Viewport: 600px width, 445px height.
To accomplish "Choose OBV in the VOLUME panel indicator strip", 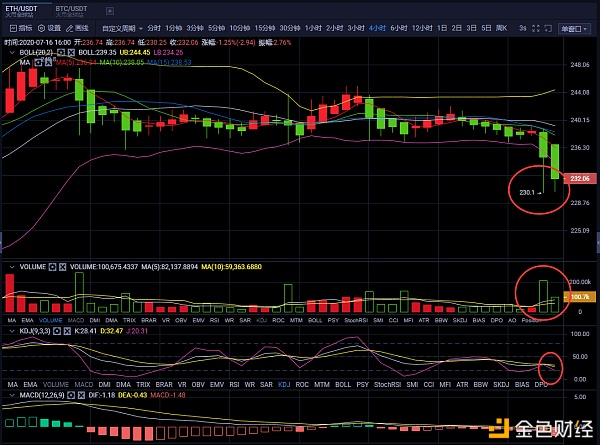I will pyautogui.click(x=181, y=320).
